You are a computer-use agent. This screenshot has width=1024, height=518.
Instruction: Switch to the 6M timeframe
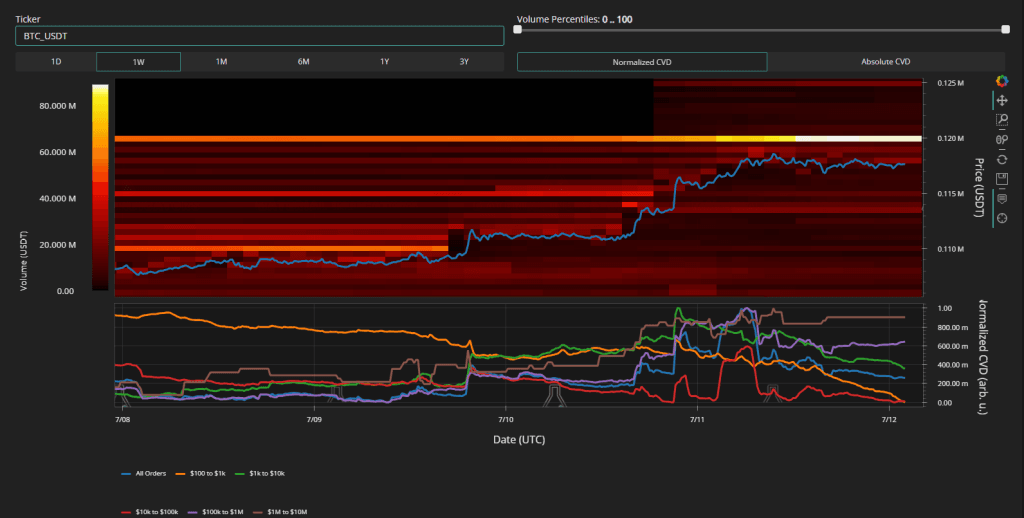pos(303,61)
